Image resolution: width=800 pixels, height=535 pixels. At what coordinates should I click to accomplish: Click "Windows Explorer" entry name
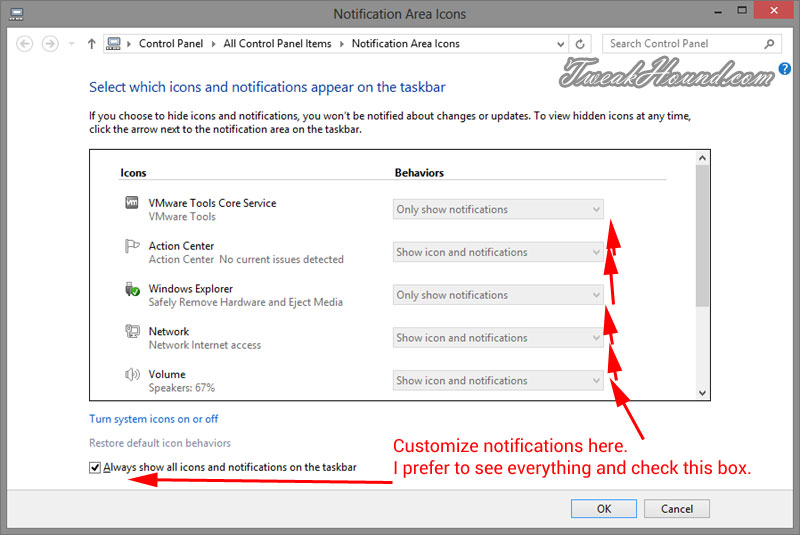pos(190,289)
